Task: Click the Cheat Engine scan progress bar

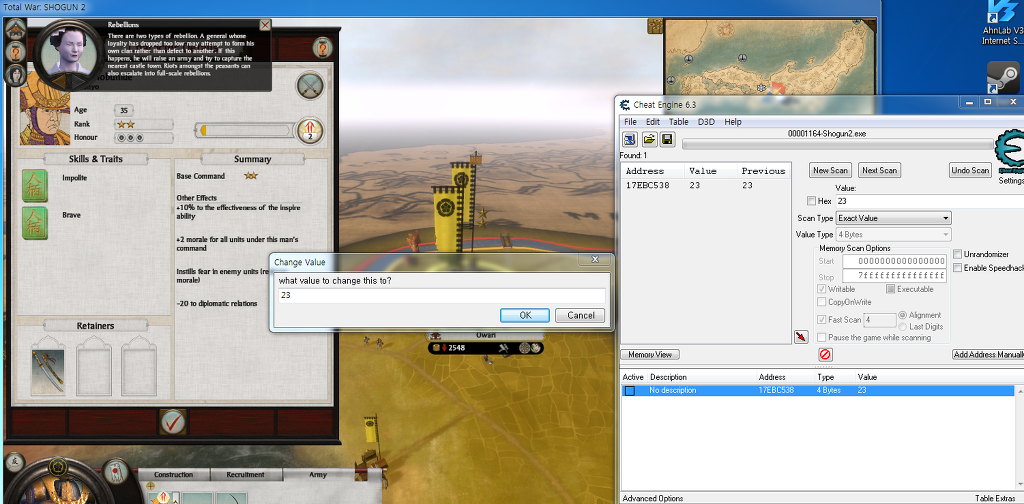Action: click(x=838, y=144)
